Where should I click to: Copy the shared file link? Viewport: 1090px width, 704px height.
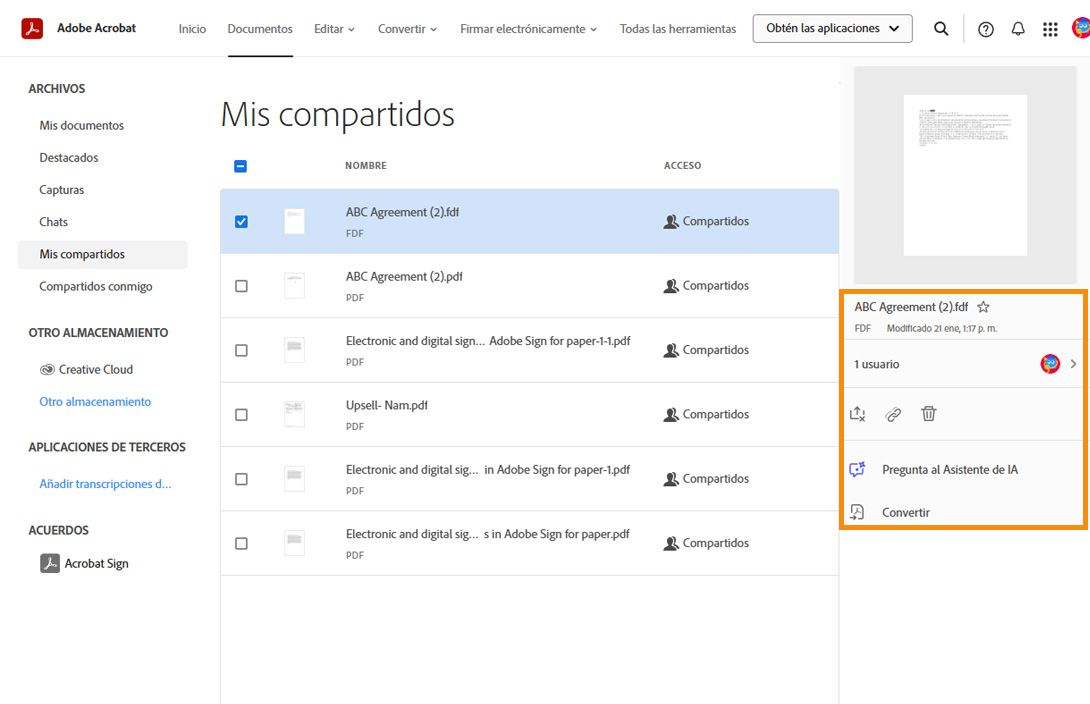[893, 413]
